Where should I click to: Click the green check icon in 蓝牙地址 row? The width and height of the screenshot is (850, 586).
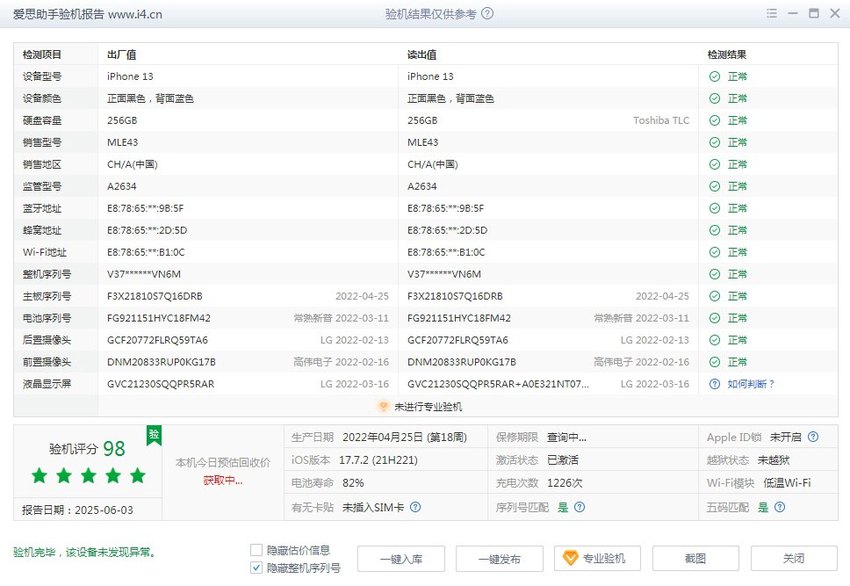tap(714, 208)
